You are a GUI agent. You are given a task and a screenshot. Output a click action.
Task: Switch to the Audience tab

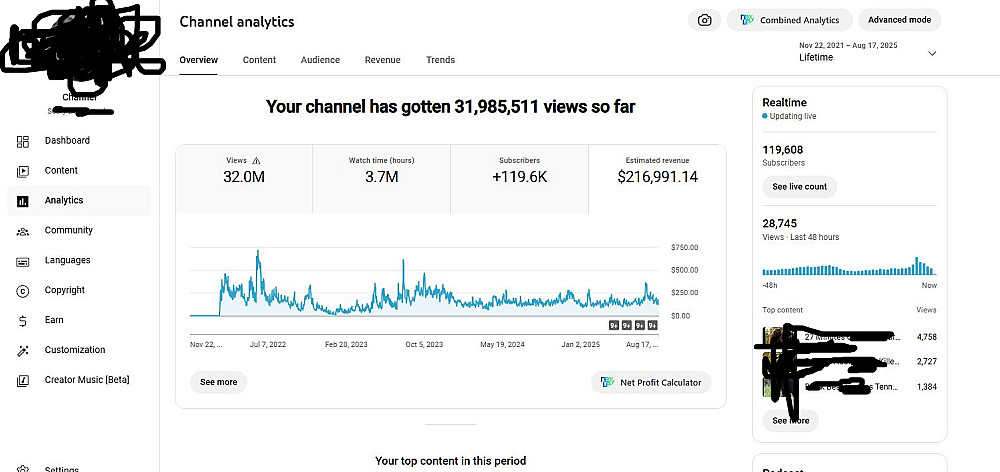320,60
